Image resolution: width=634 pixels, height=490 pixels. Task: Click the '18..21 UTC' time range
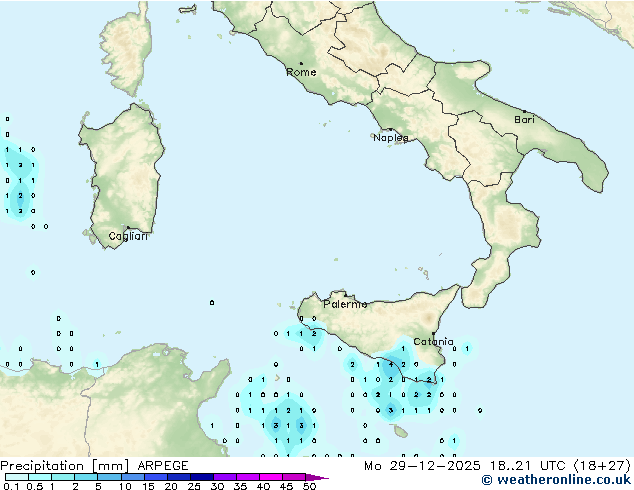click(x=528, y=466)
